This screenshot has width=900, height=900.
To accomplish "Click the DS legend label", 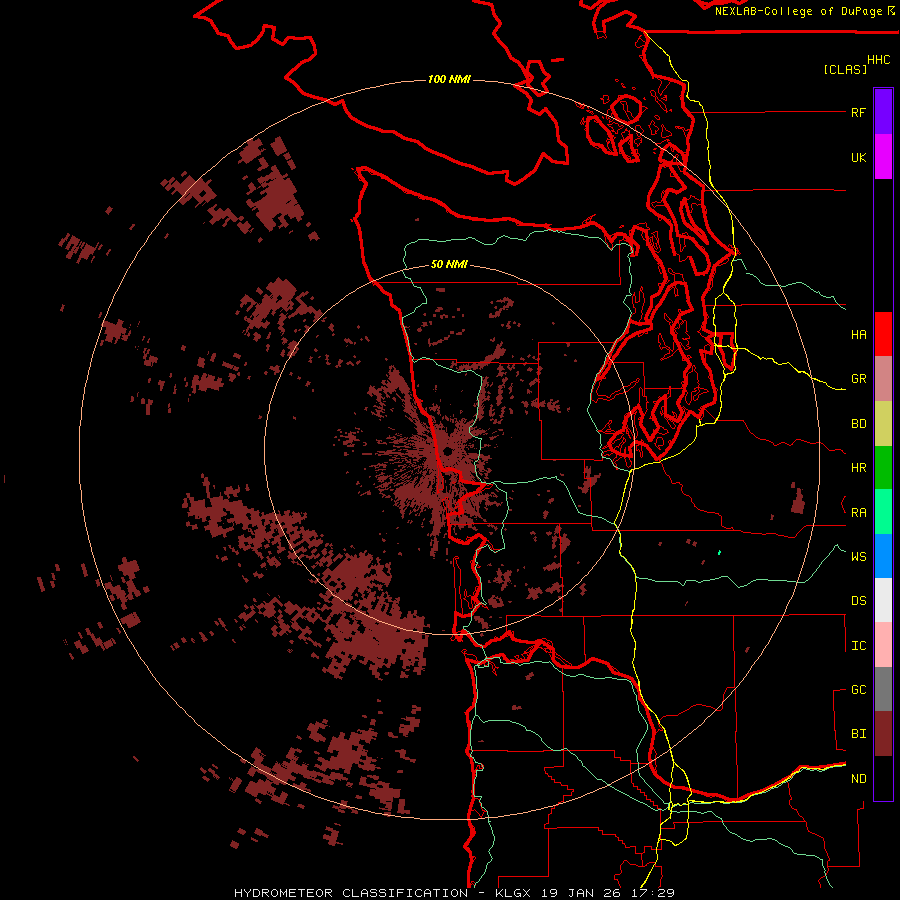I will tap(858, 601).
